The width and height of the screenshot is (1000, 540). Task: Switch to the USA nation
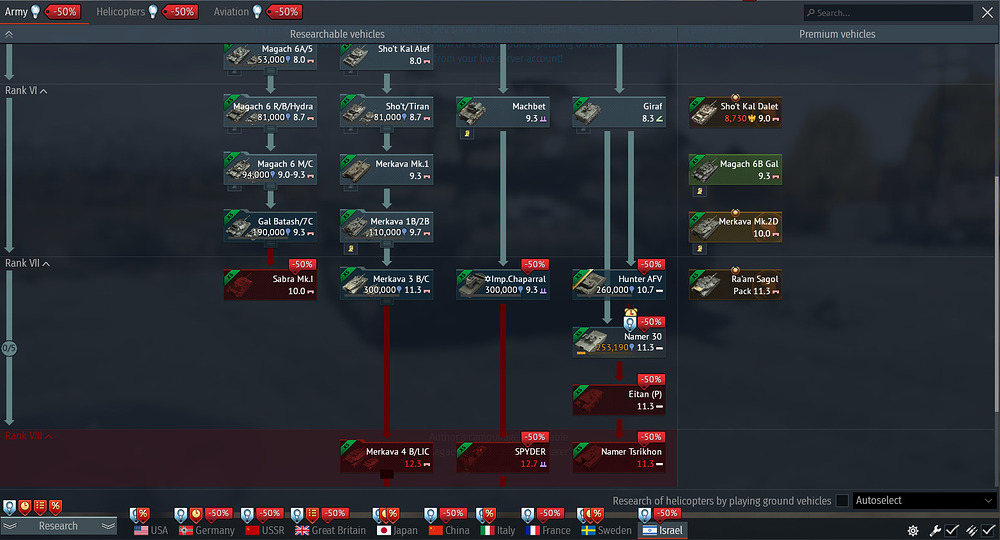pyautogui.click(x=151, y=530)
